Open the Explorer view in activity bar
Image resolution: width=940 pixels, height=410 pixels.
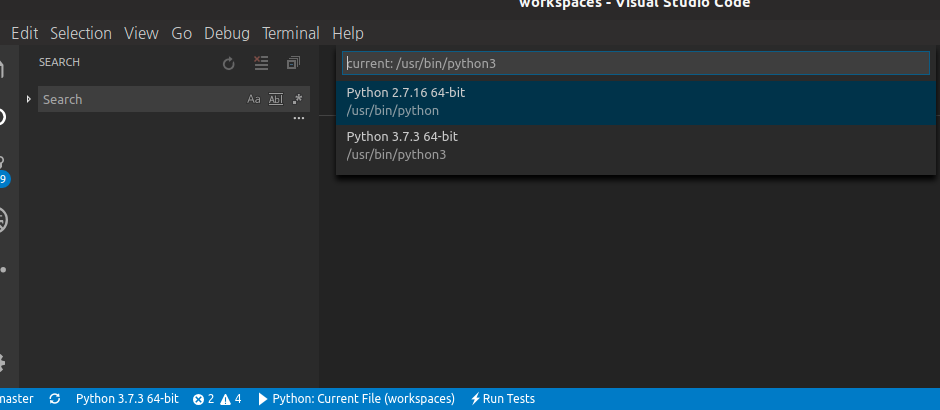coord(3,69)
